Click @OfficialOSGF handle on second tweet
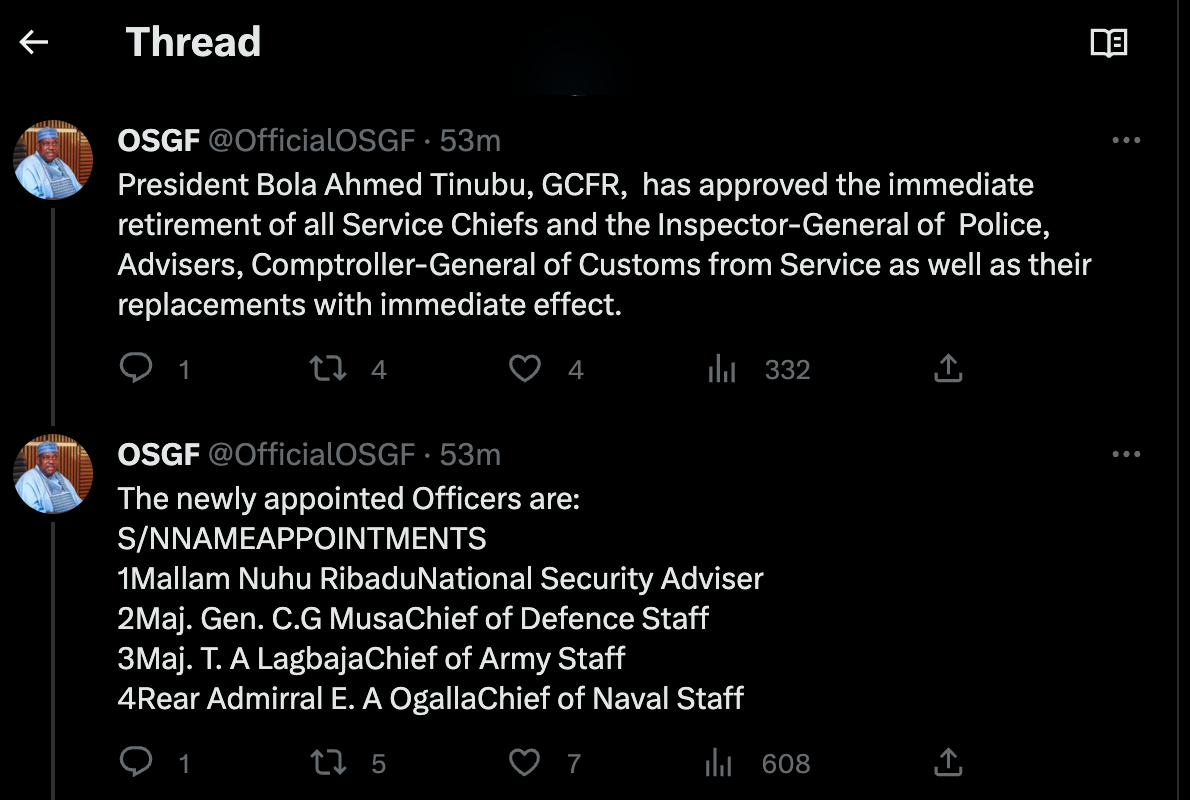1190x800 pixels. pos(310,455)
